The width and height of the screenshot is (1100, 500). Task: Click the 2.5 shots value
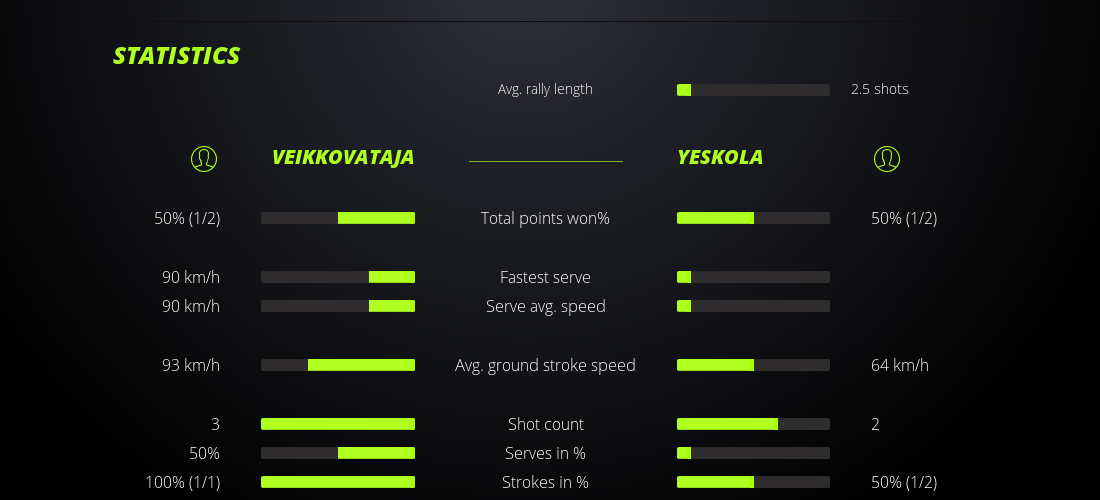tap(880, 89)
